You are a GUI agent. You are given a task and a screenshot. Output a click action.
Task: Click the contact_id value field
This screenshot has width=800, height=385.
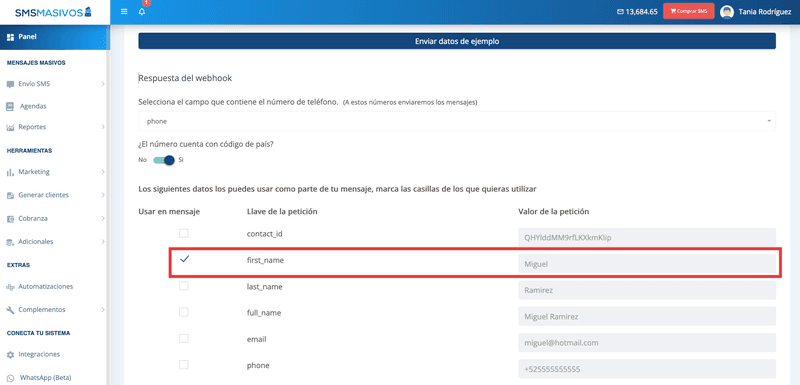pyautogui.click(x=647, y=238)
